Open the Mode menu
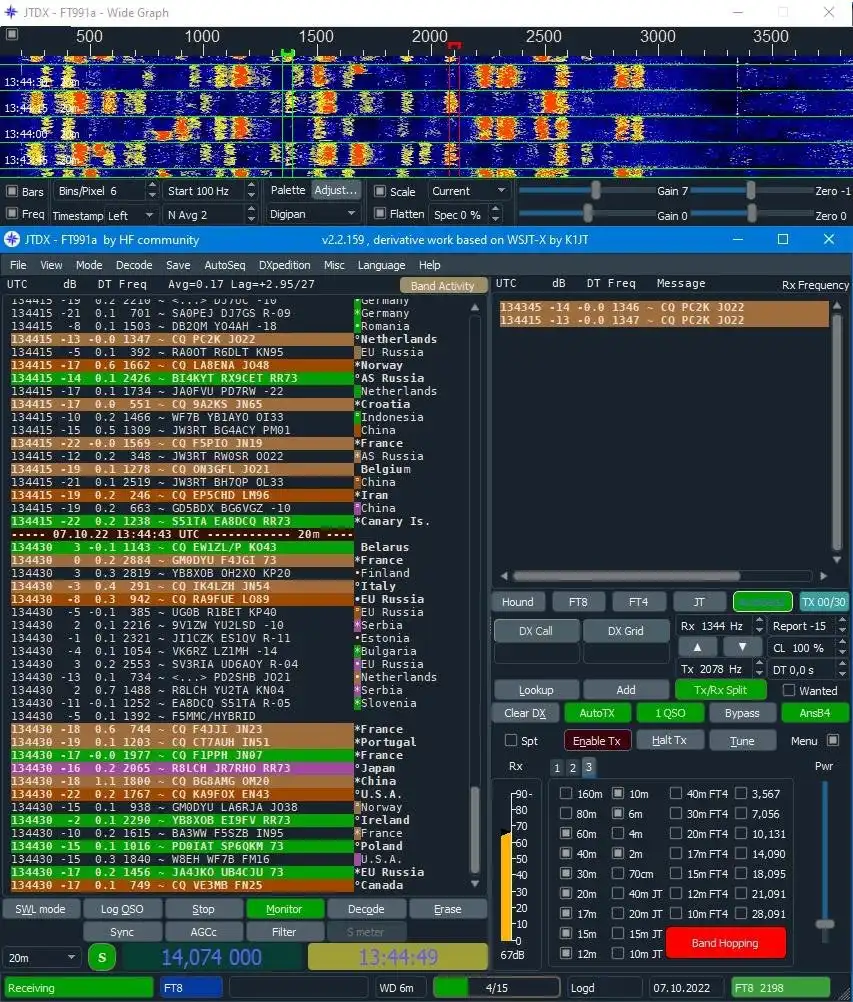Screen dimensions: 853x1002 tap(89, 265)
